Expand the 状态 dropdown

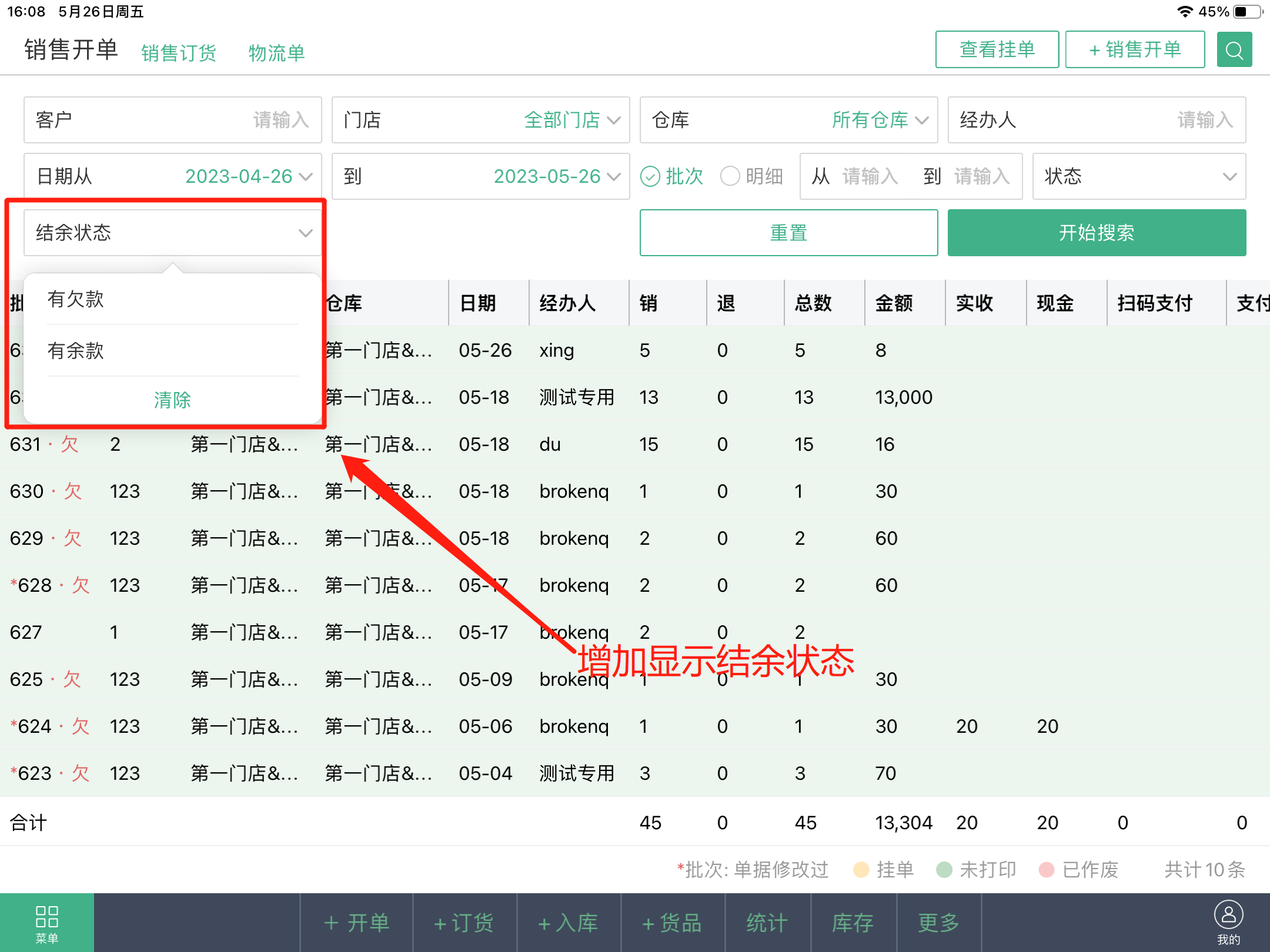coord(1139,176)
